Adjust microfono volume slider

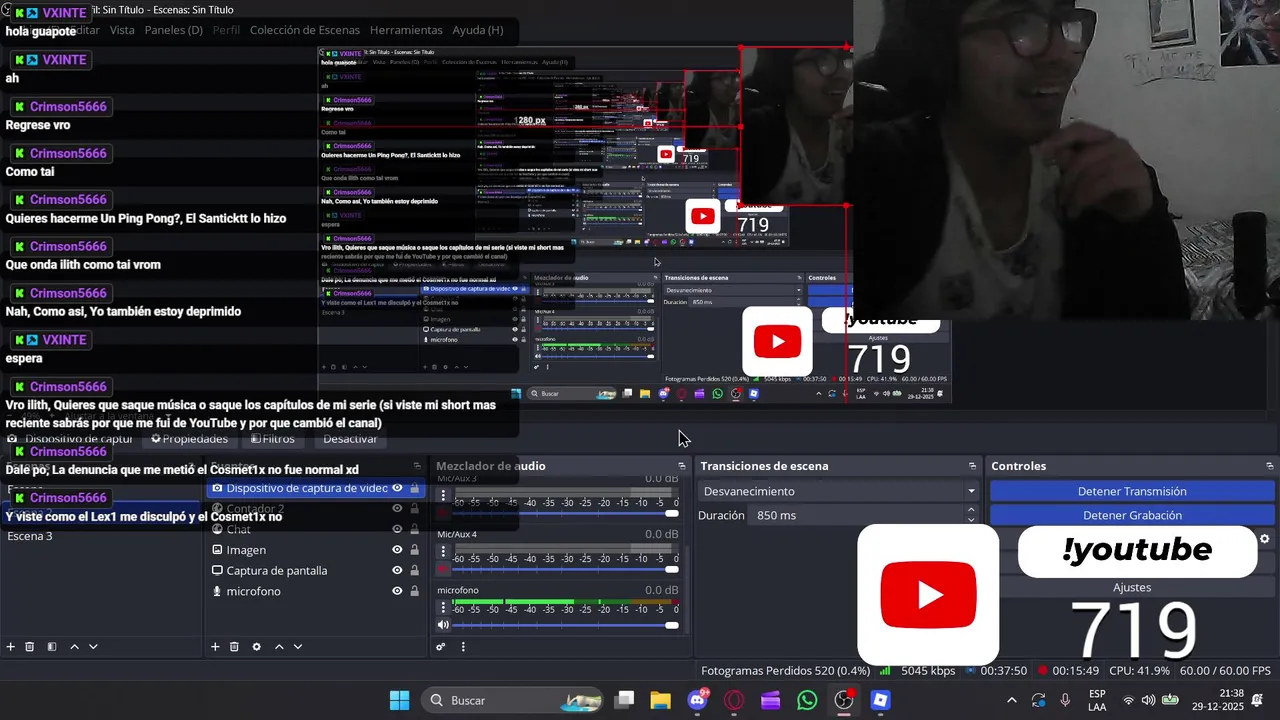click(565, 626)
